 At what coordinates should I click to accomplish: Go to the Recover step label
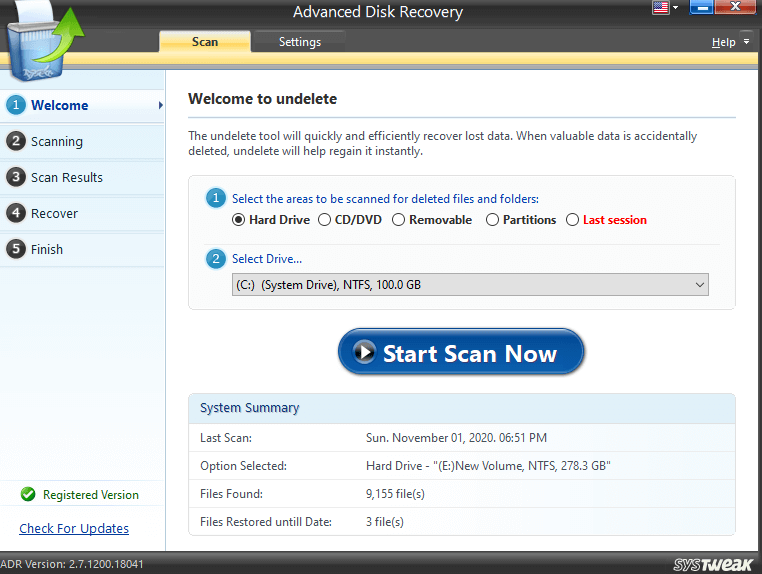(x=54, y=213)
